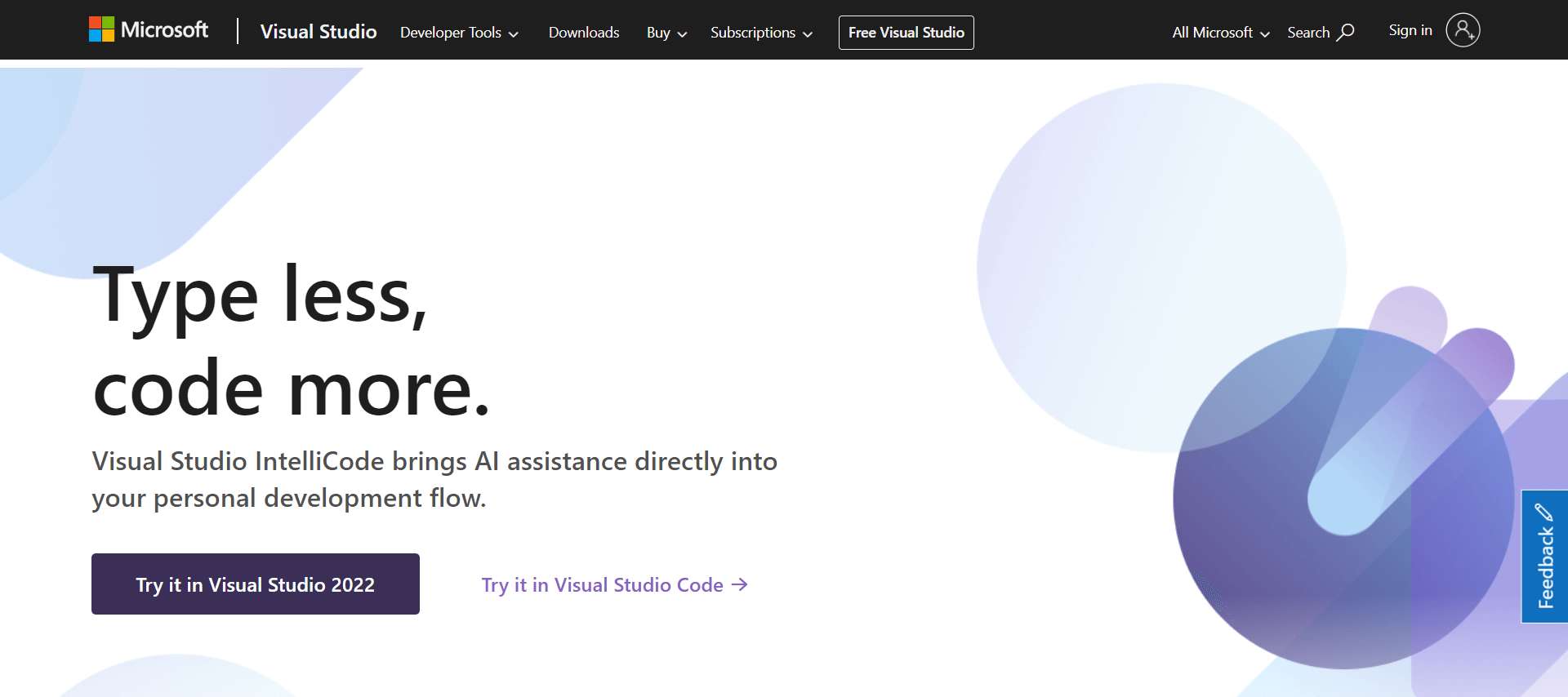Open the Visual Studio home link
1568x697 pixels.
click(318, 32)
